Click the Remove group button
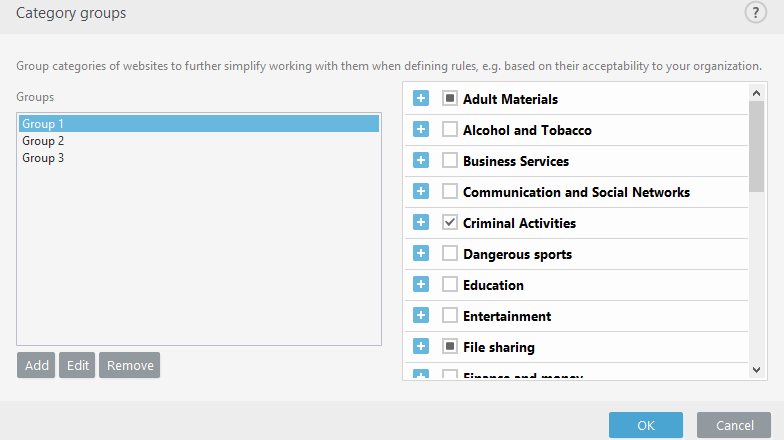The width and height of the screenshot is (784, 440). (130, 365)
